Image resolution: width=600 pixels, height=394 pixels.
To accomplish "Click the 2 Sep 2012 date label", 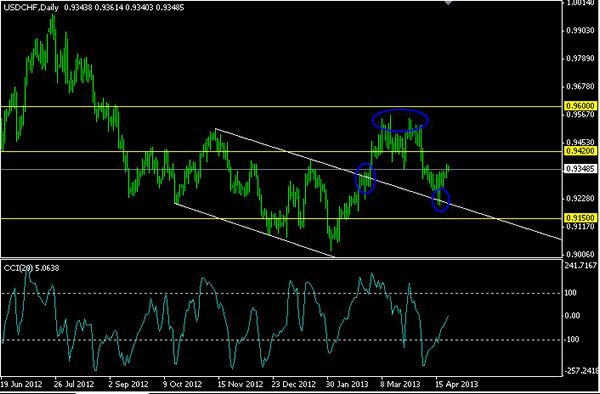I will pos(128,384).
